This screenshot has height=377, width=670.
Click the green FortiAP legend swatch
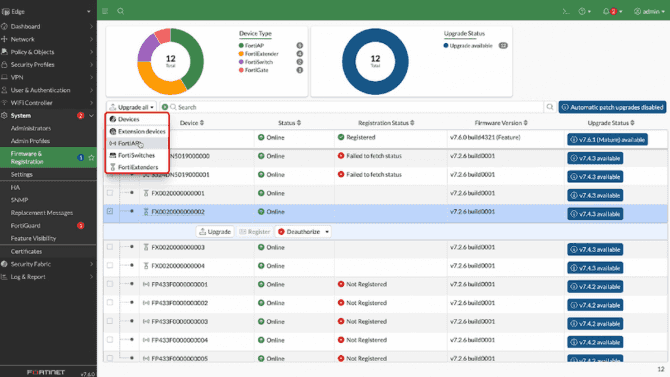[241, 45]
